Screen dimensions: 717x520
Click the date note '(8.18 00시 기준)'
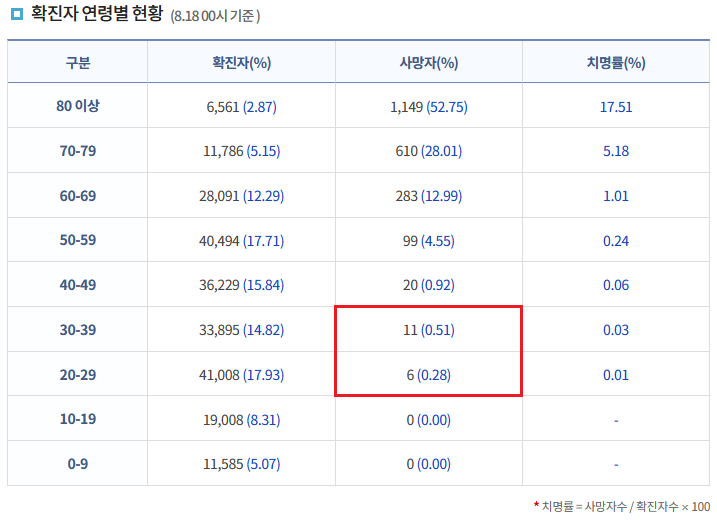(x=215, y=16)
